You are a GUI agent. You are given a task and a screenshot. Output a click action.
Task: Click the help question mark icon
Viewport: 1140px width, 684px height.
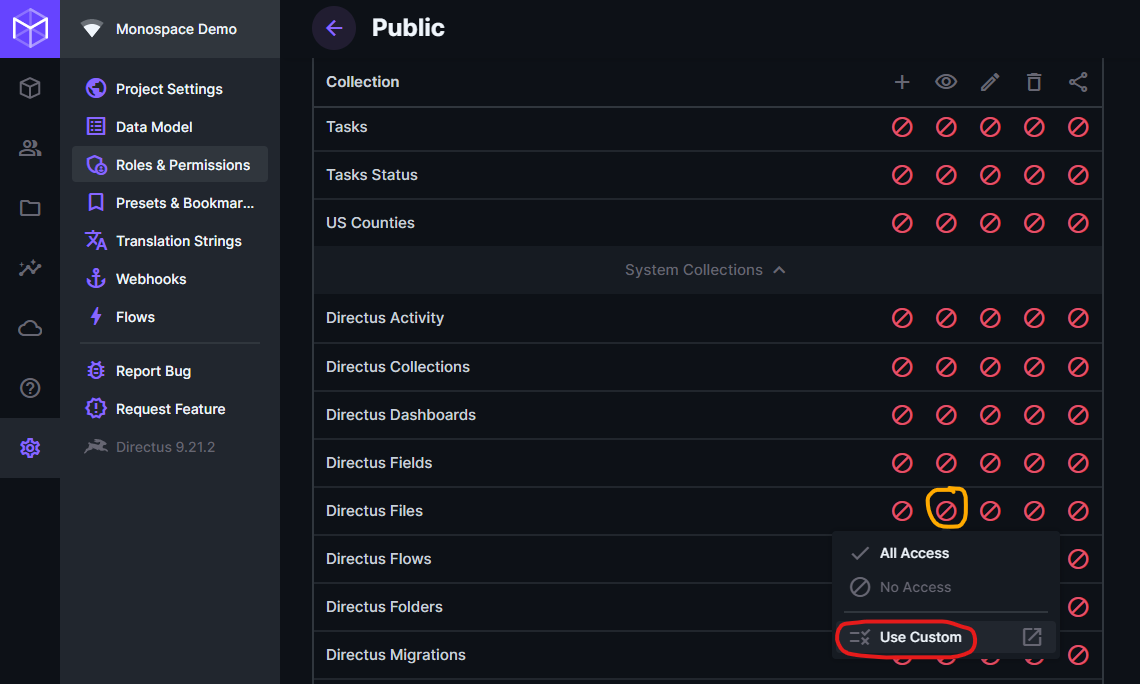(30, 388)
